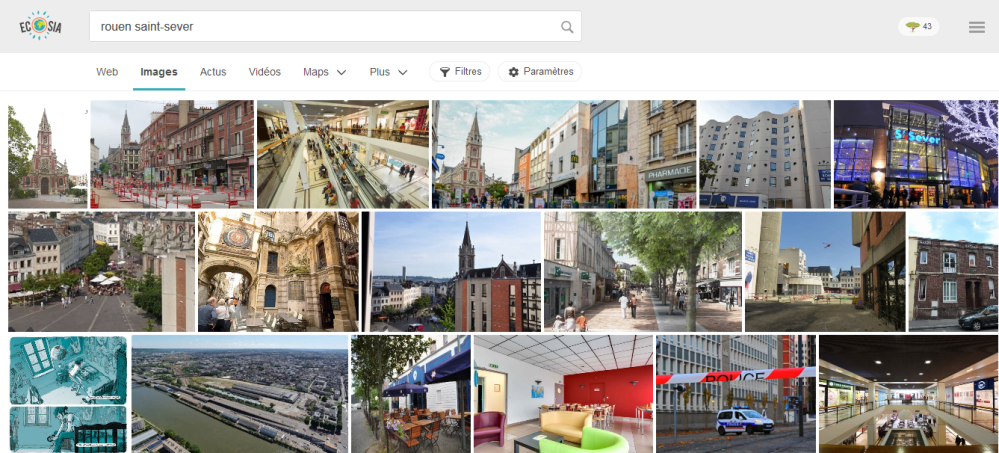Image resolution: width=999 pixels, height=453 pixels.
Task: Open the Gros-Horloge clock arch thumbnail
Action: pos(278,272)
